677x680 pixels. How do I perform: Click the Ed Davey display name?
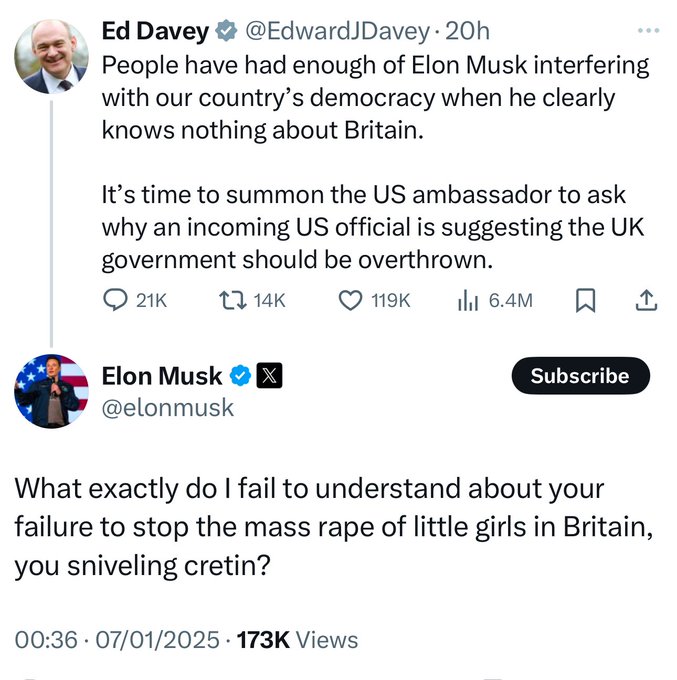155,32
